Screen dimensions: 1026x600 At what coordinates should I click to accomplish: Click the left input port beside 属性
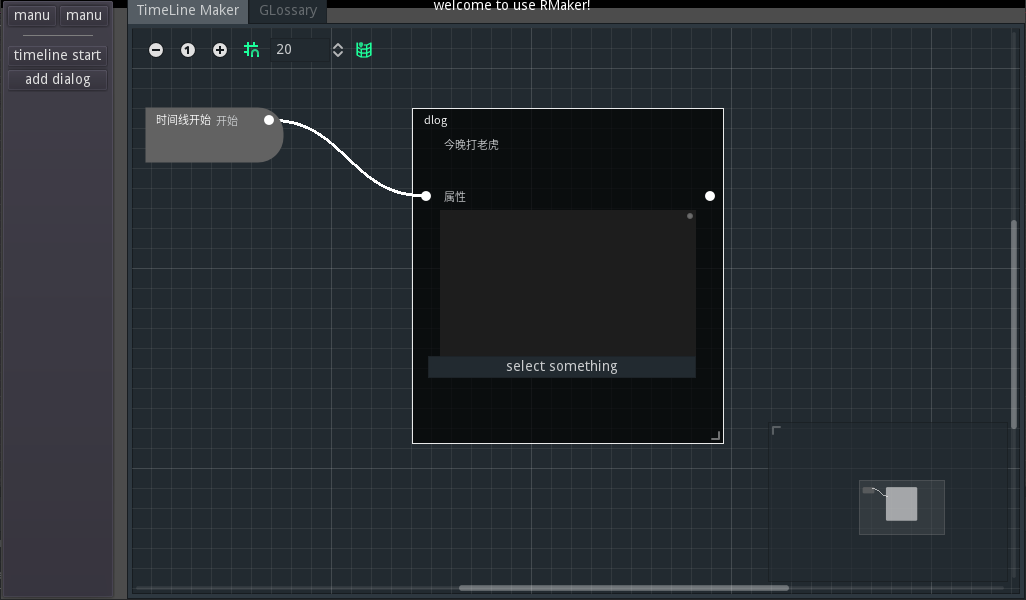click(426, 196)
